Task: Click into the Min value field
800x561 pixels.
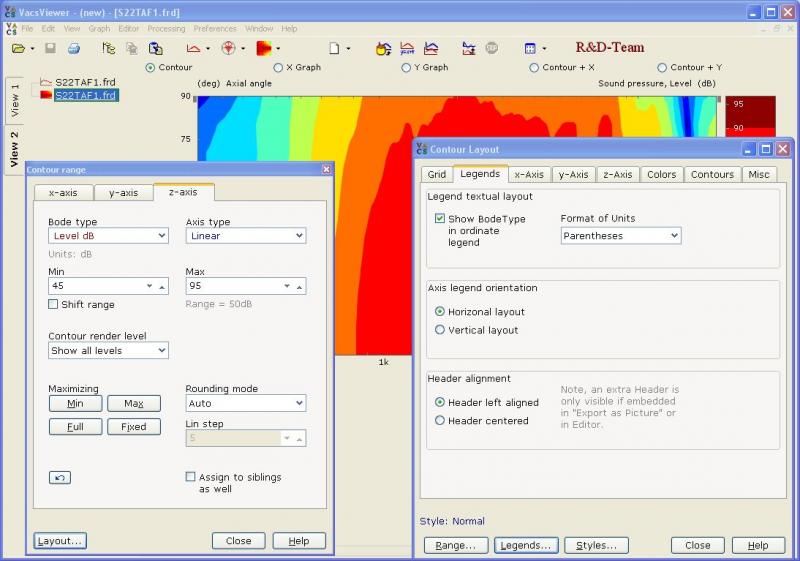Action: [x=95, y=286]
